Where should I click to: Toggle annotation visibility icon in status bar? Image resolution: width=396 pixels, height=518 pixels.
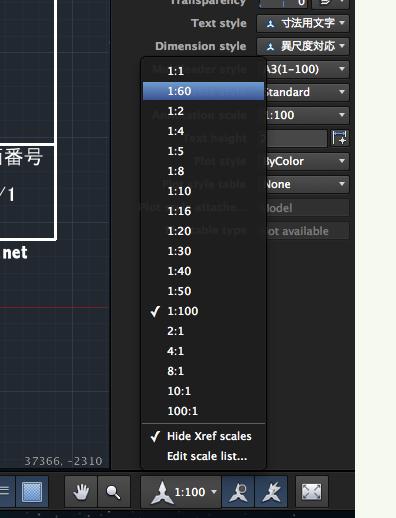(238, 492)
